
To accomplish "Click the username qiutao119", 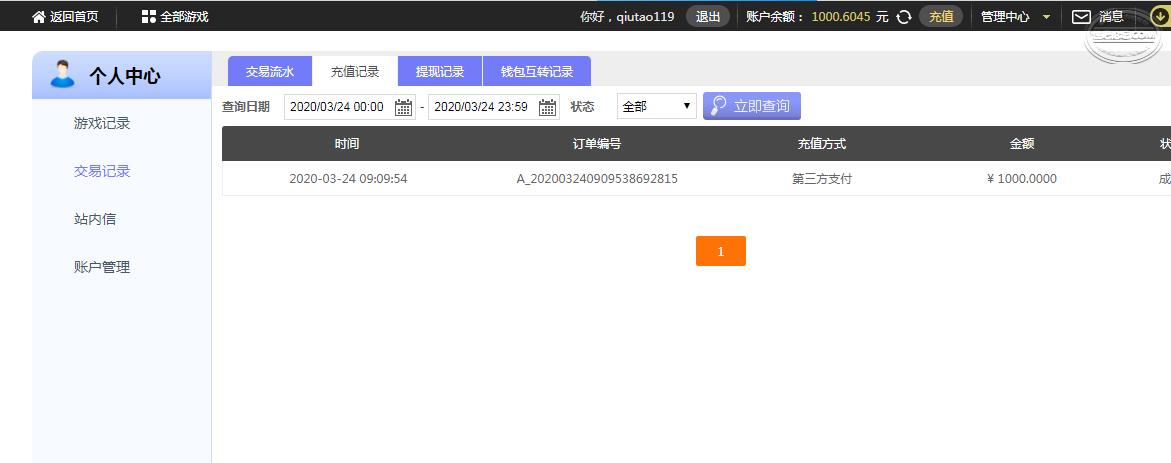I will coord(645,16).
